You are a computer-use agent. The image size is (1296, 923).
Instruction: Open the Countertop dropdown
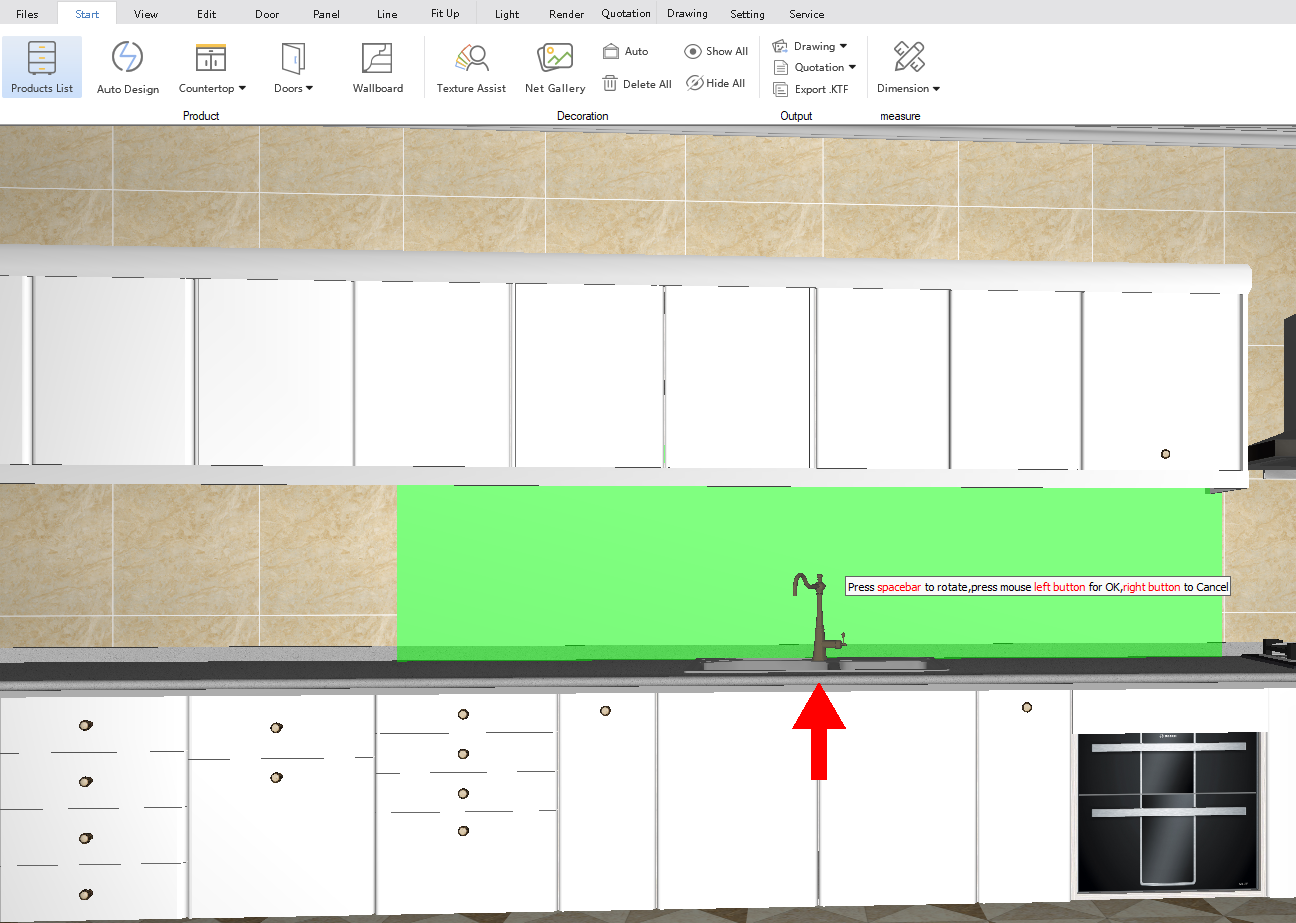tap(212, 68)
